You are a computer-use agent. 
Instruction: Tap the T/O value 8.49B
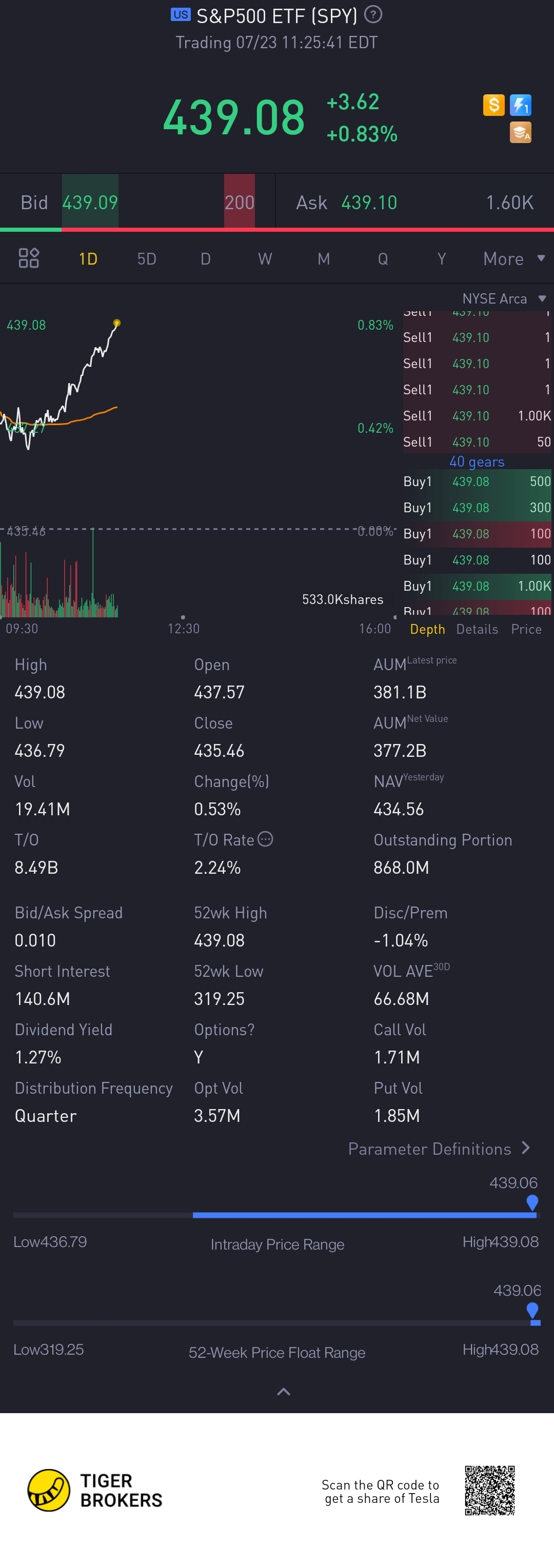tap(36, 868)
